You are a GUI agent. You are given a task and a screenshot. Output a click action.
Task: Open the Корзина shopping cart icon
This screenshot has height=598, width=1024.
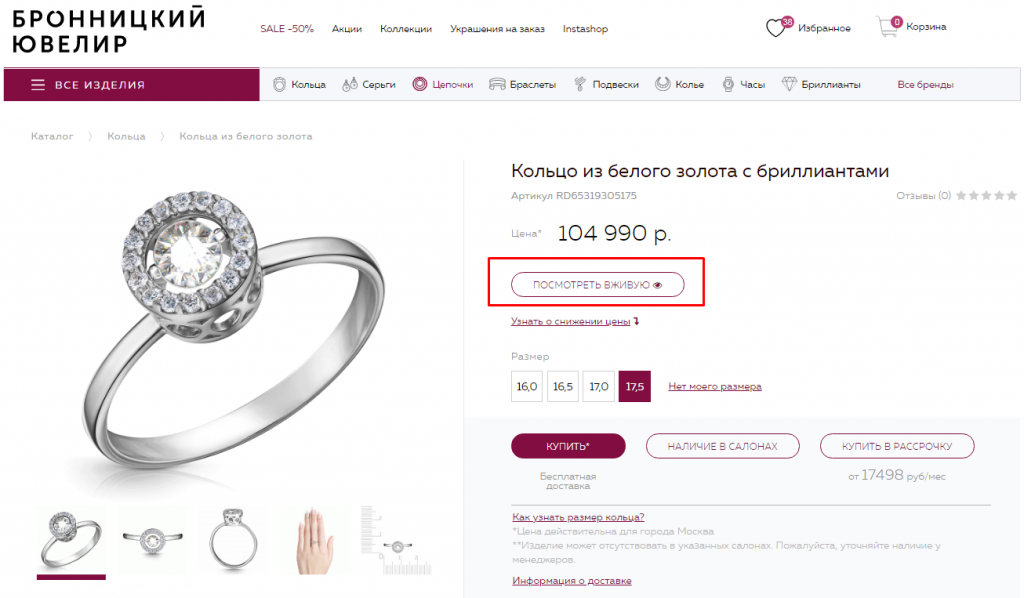point(887,27)
